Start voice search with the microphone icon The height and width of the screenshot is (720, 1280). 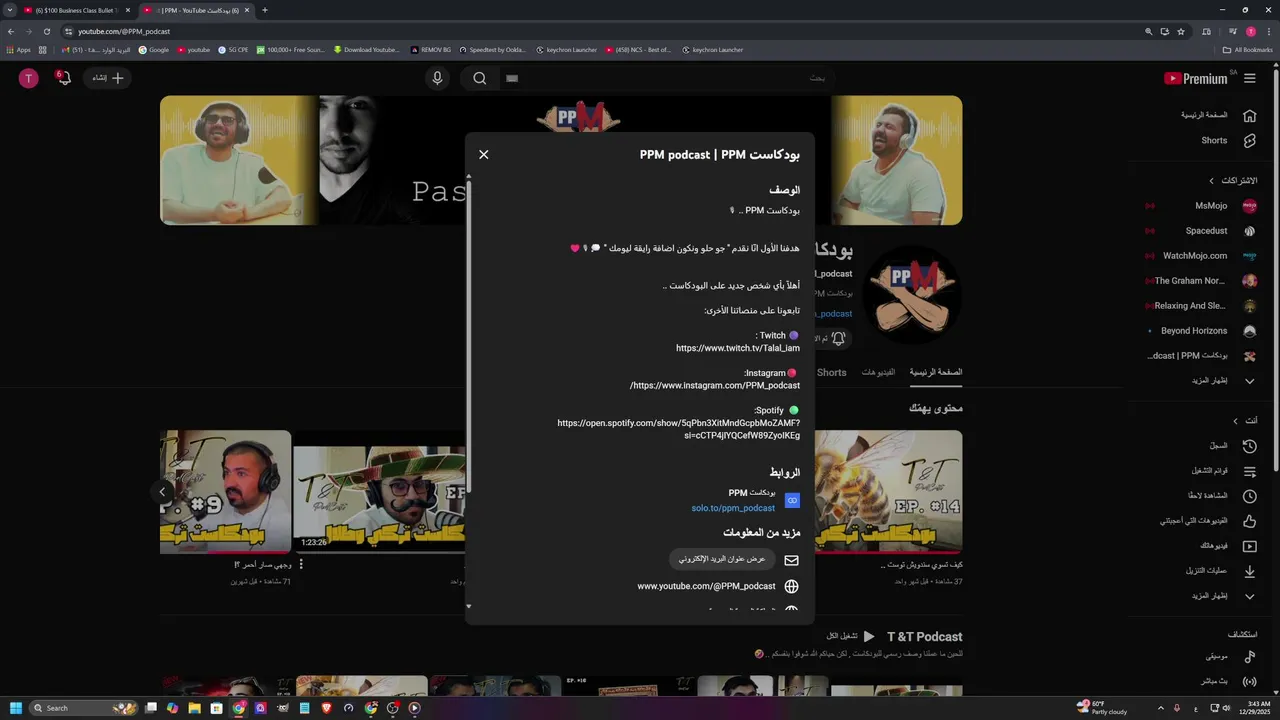437,78
